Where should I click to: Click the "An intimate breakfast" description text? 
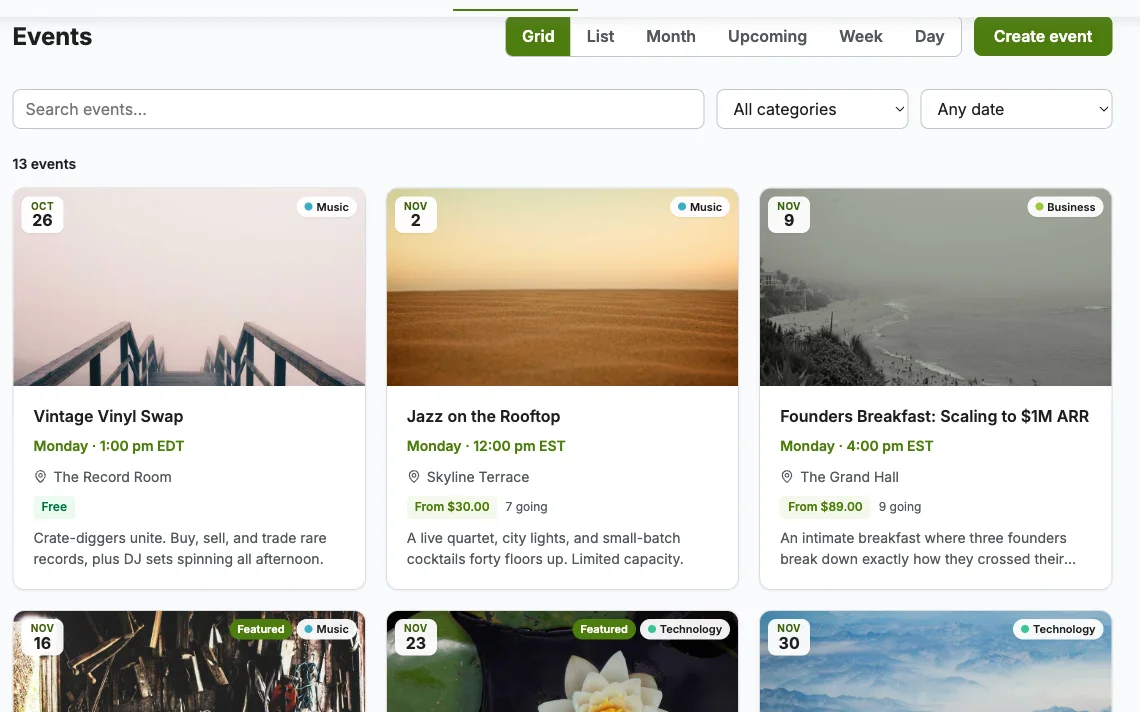click(928, 548)
